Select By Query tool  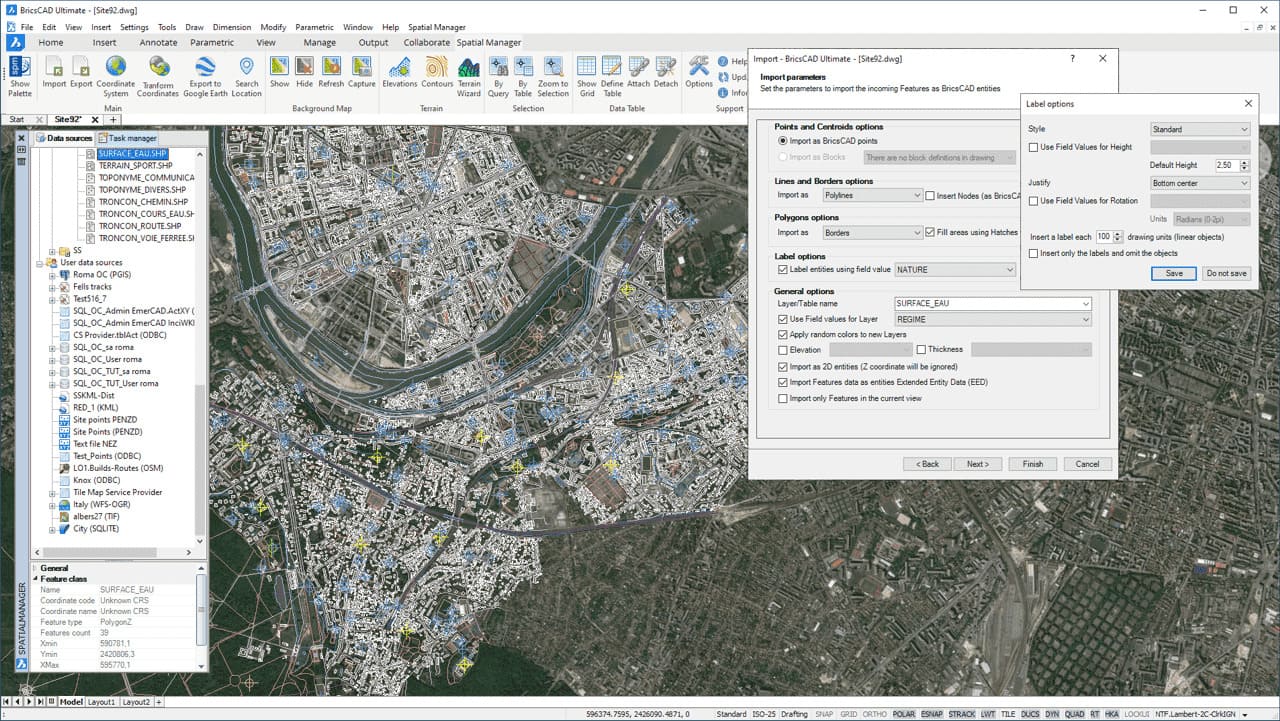[x=499, y=76]
